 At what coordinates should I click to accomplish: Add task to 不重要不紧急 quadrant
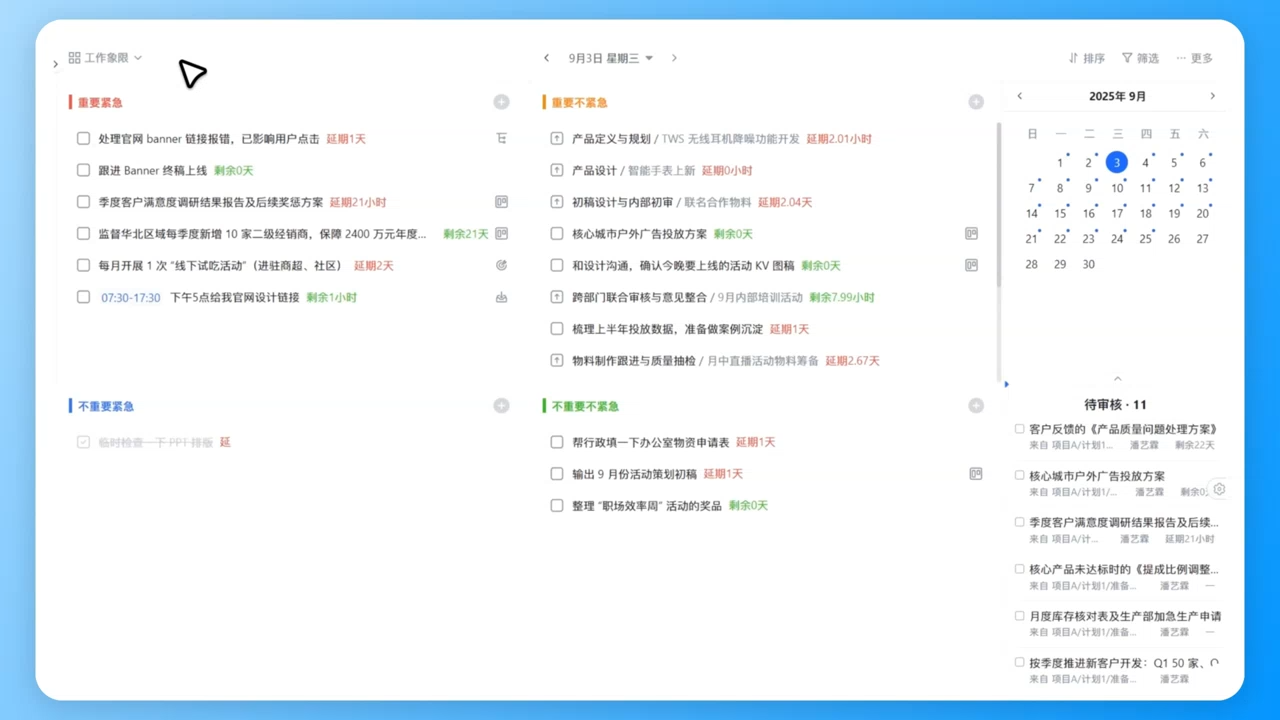(x=976, y=406)
